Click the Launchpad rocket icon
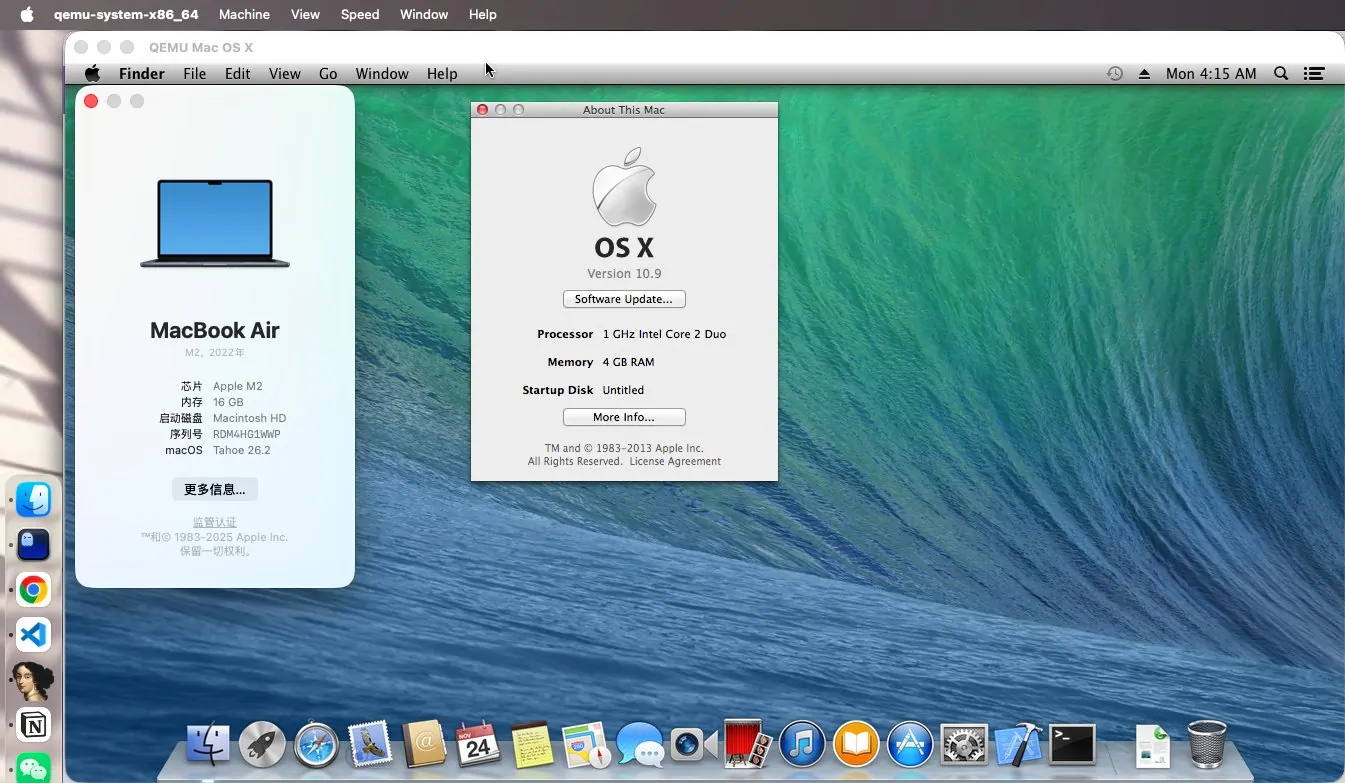The height and width of the screenshot is (783, 1345). [262, 744]
